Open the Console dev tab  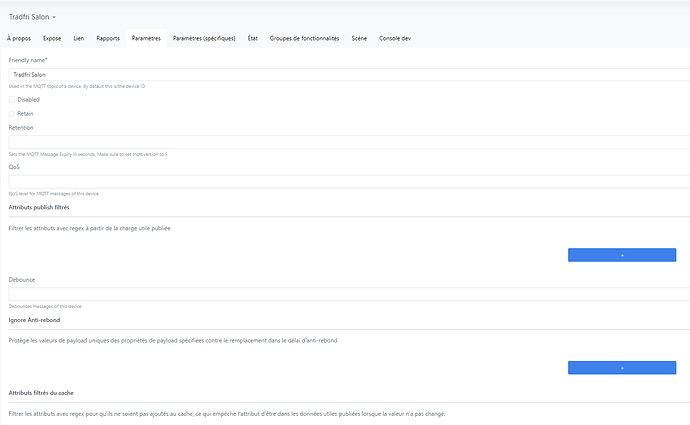pos(395,38)
